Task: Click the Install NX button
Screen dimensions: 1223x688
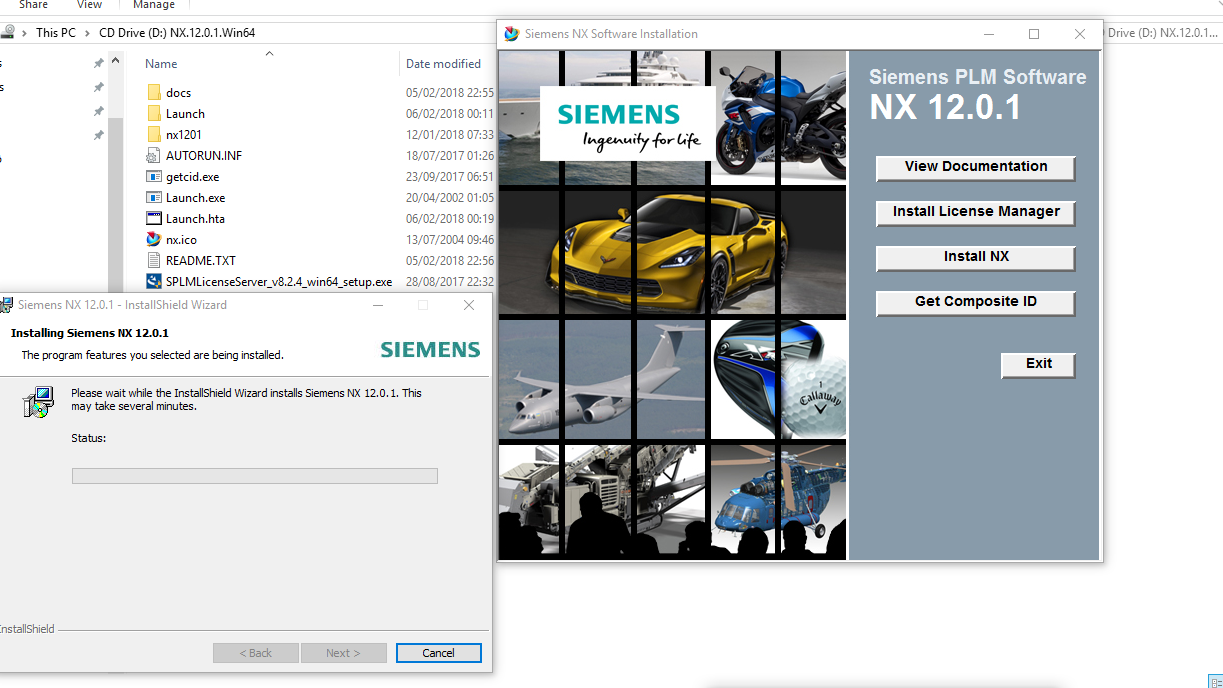Action: 974,257
